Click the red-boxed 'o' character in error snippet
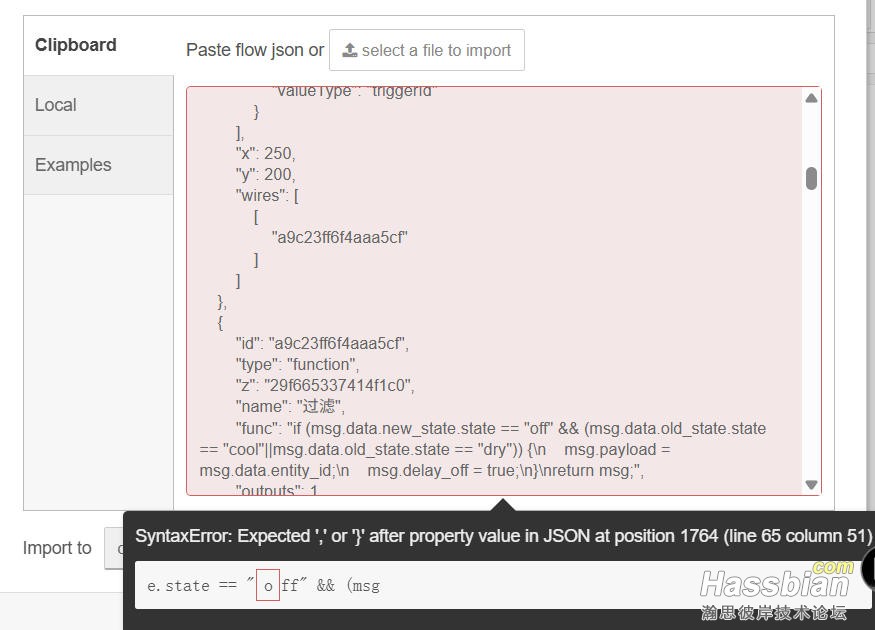This screenshot has width=875, height=630. point(267,586)
